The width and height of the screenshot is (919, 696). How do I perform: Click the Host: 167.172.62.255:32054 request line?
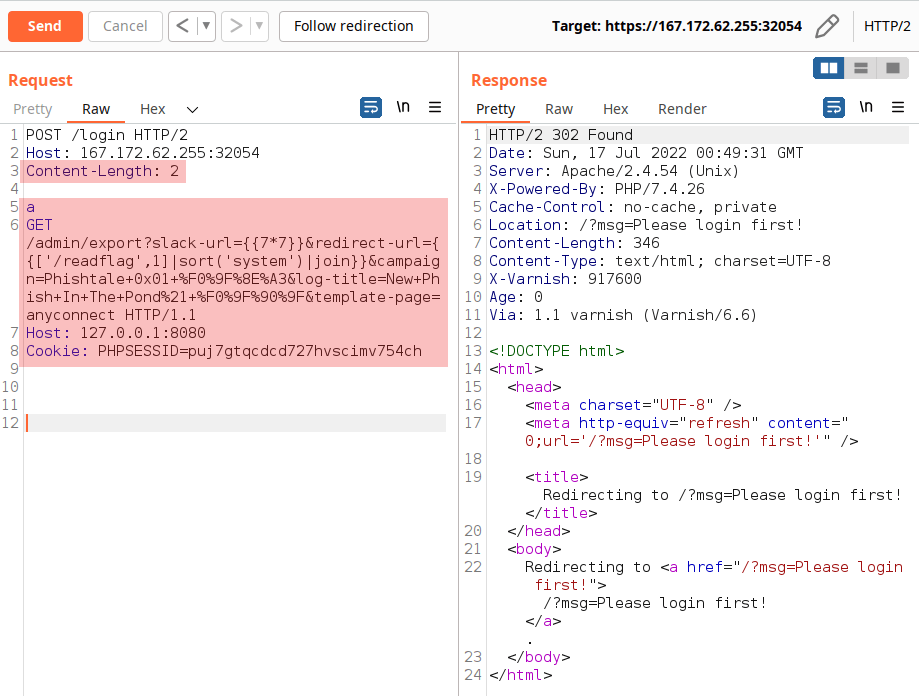pyautogui.click(x=142, y=153)
